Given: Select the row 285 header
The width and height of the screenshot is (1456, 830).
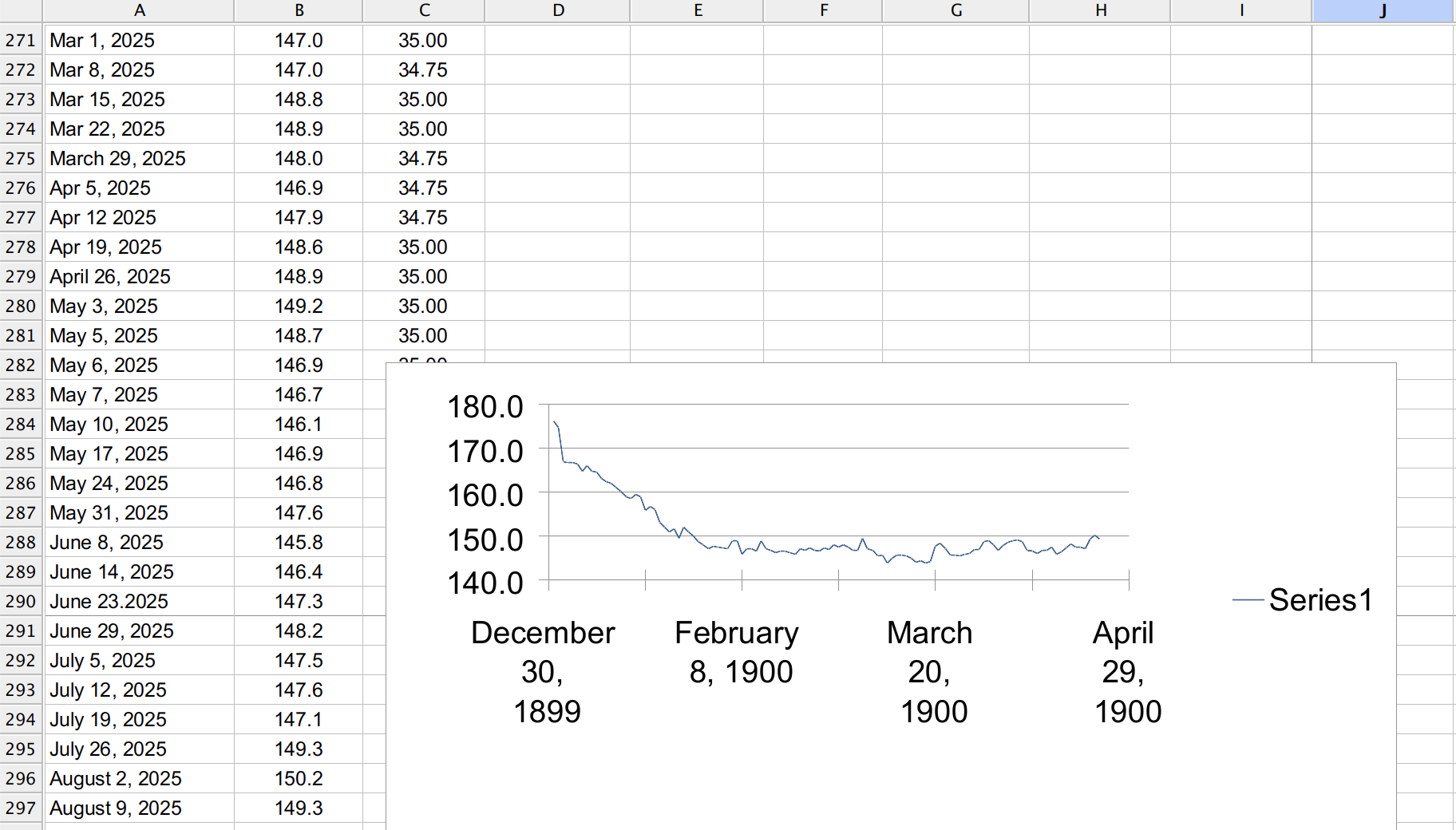Looking at the screenshot, I should coord(21,454).
